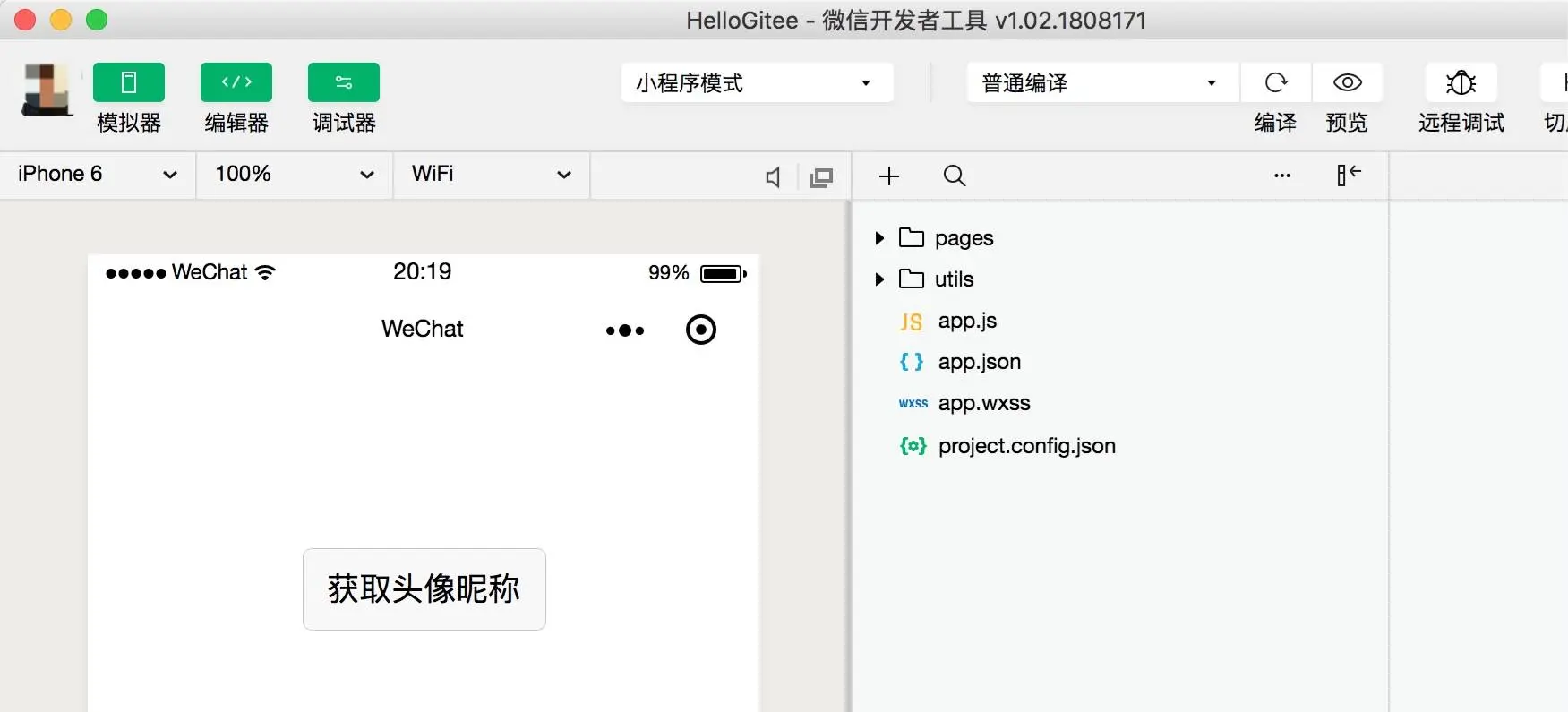
Task: Toggle the debugger panel (调试器)
Action: [x=344, y=82]
